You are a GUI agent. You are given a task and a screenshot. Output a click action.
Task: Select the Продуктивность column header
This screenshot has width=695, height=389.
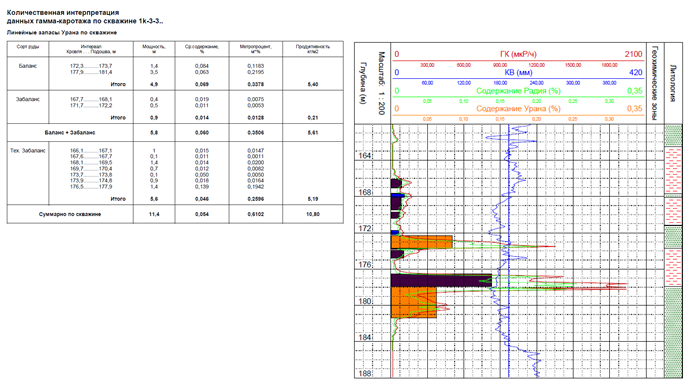click(x=313, y=49)
